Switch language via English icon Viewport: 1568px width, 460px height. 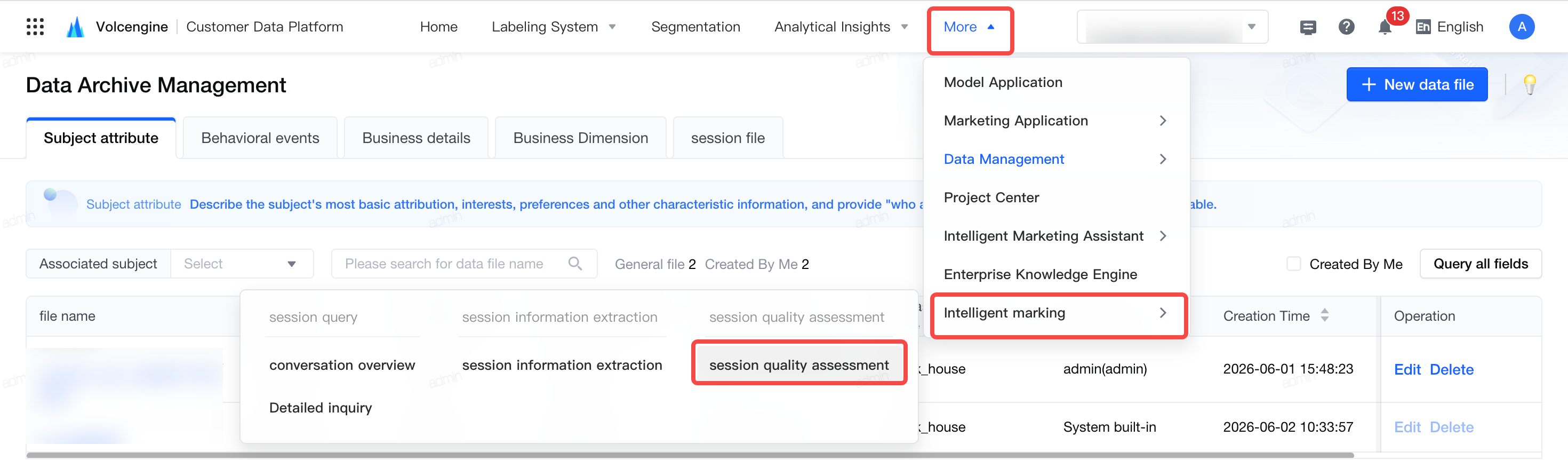1423,27
